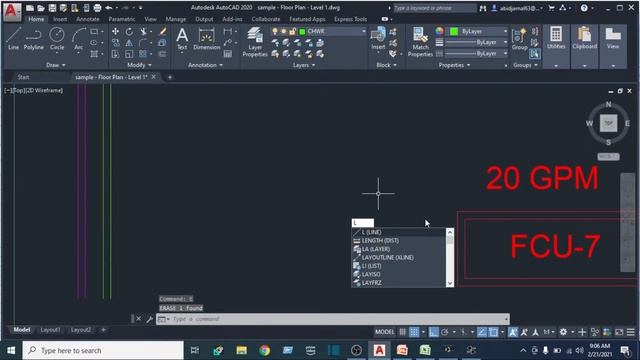Open the Insert ribbon tab

[x=60, y=19]
